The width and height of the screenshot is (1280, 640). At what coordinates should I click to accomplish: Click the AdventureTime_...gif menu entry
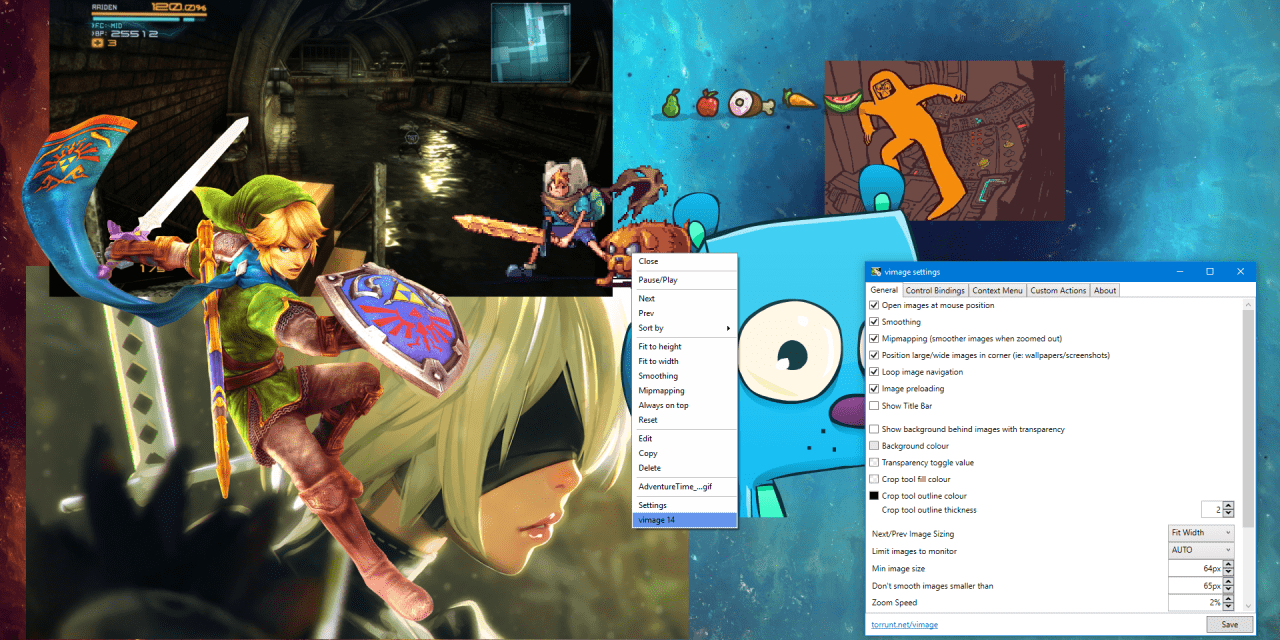coord(684,486)
